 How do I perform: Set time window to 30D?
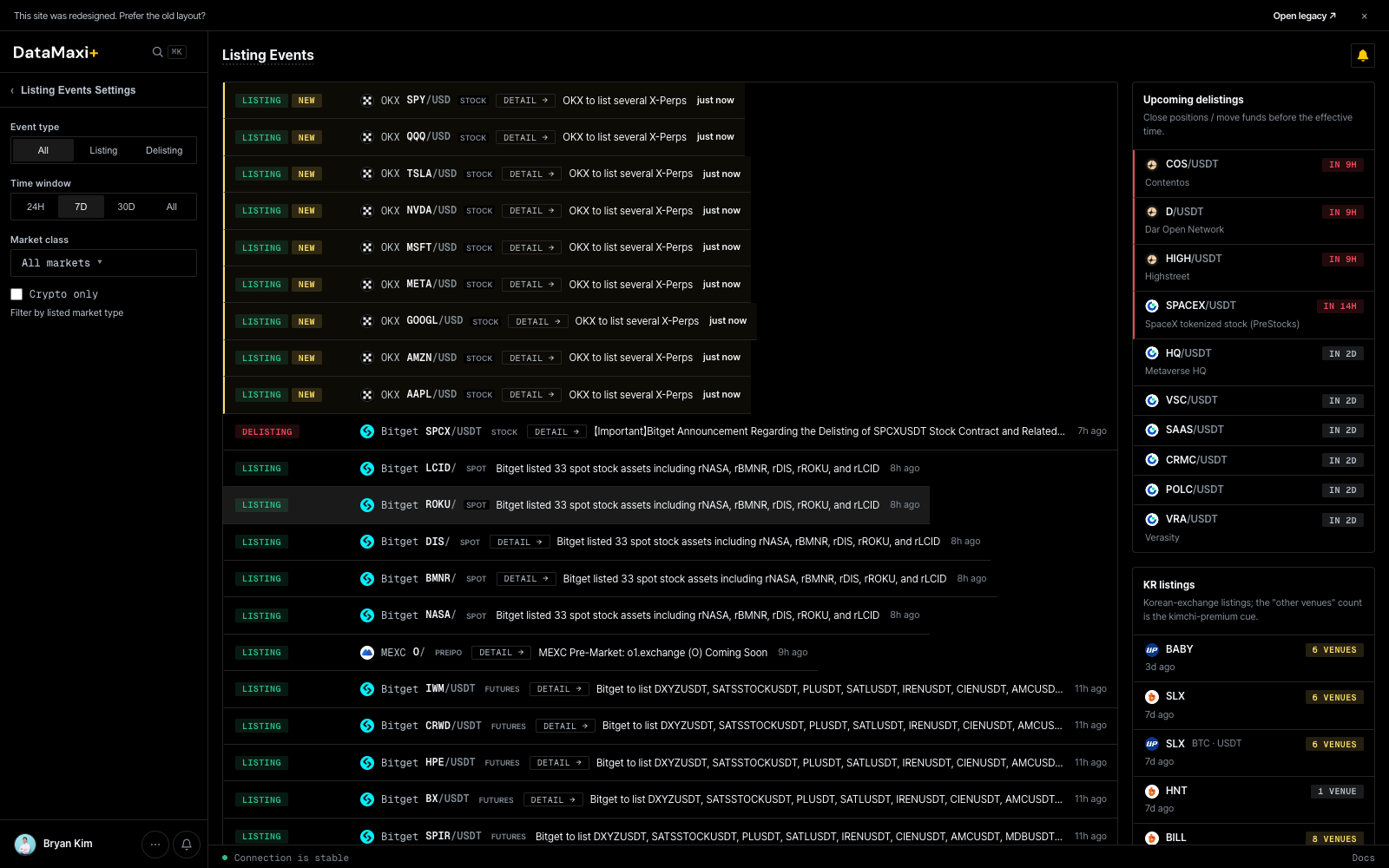coord(126,207)
